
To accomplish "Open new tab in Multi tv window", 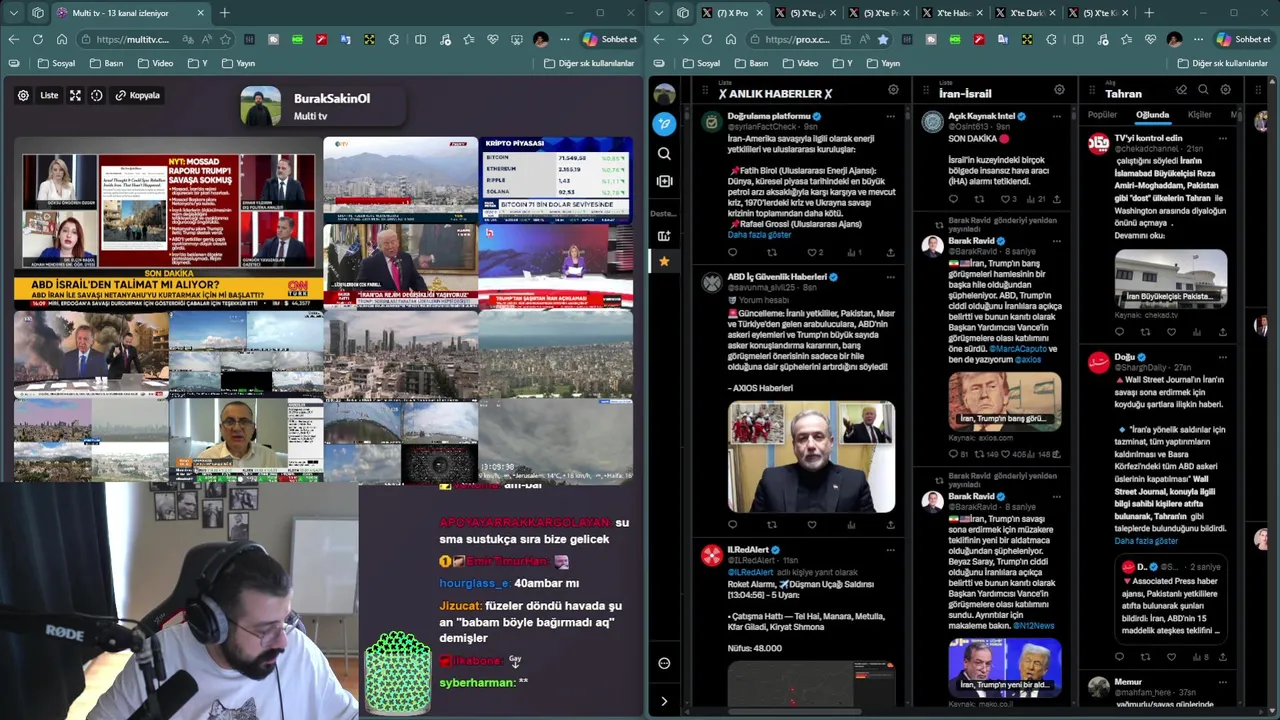I will point(225,13).
